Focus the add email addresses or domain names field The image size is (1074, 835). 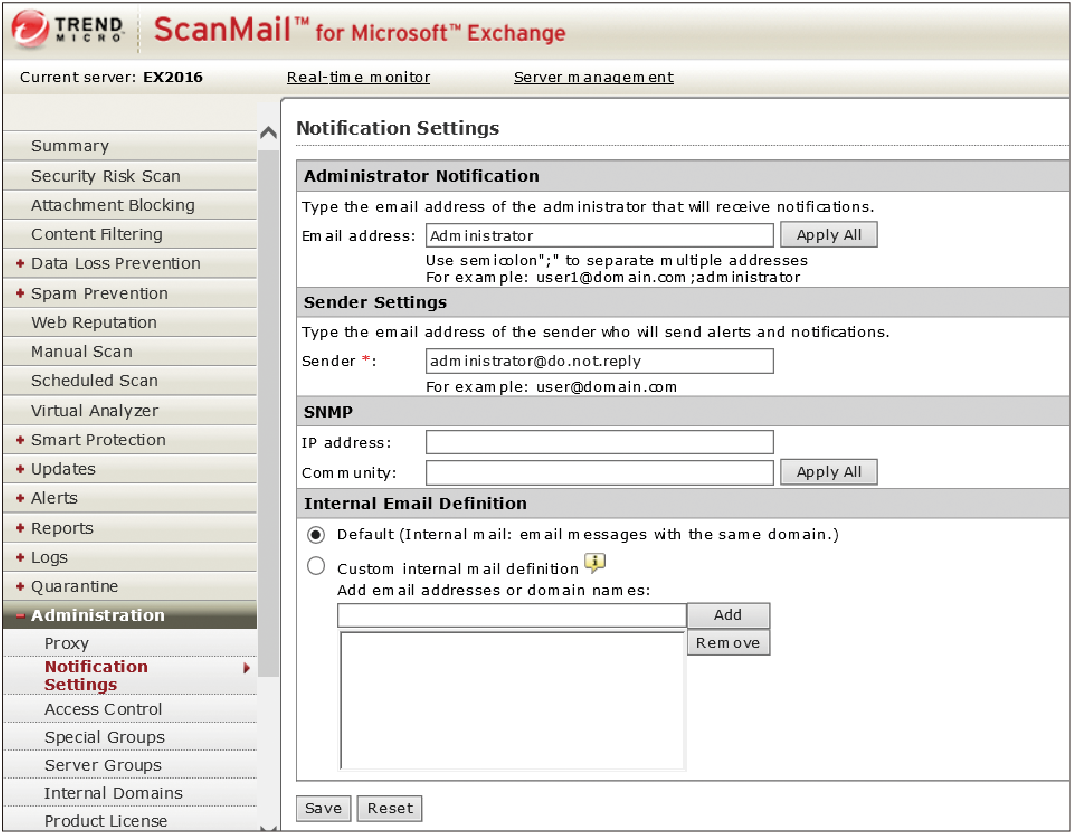[x=512, y=615]
